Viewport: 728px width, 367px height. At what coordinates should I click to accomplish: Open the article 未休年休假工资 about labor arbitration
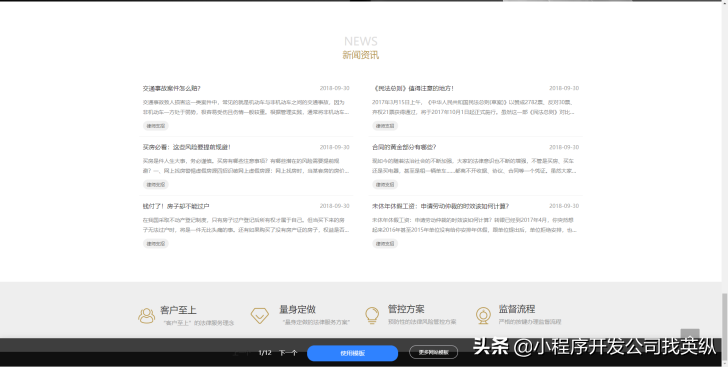pyautogui.click(x=441, y=206)
